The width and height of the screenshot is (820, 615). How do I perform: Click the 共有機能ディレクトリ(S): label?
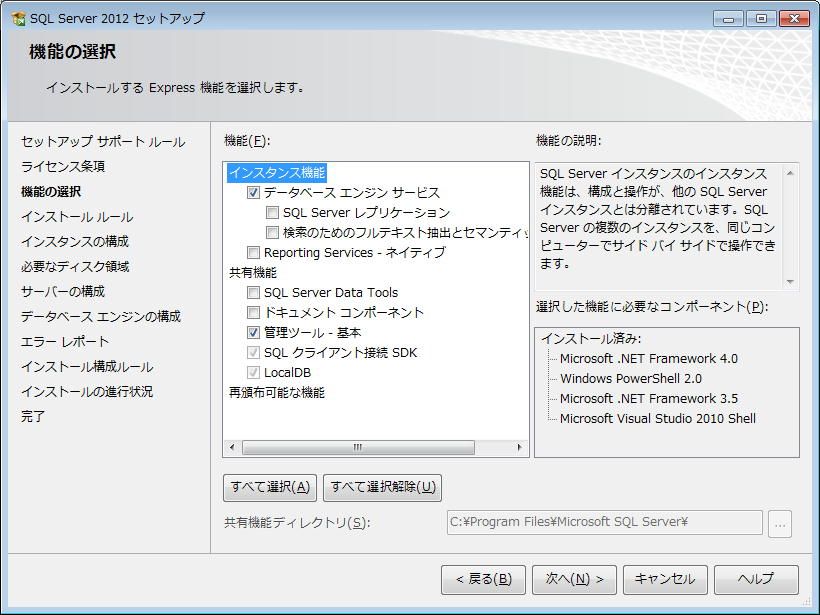[297, 523]
